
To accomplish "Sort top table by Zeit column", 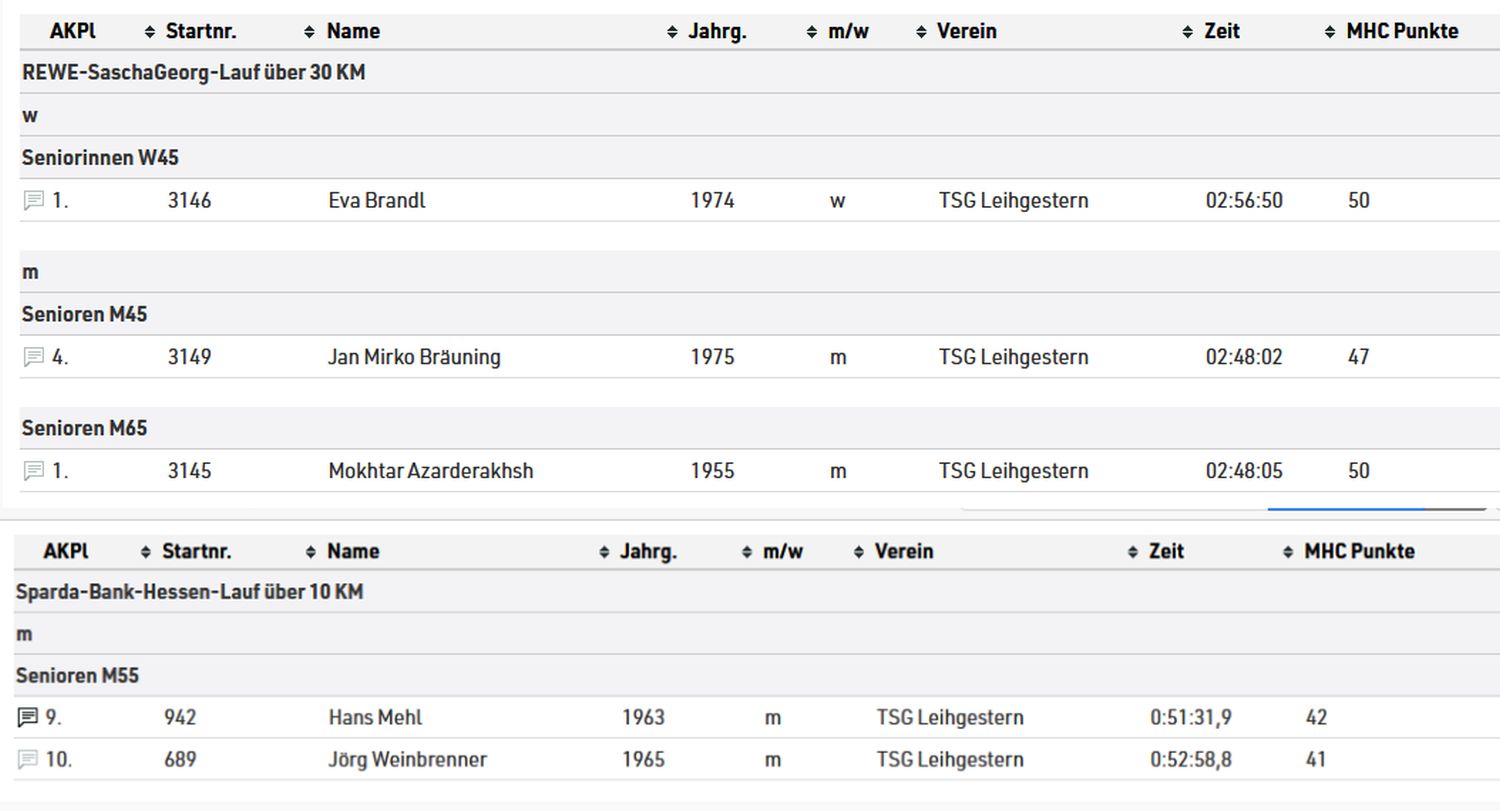I will point(1221,31).
